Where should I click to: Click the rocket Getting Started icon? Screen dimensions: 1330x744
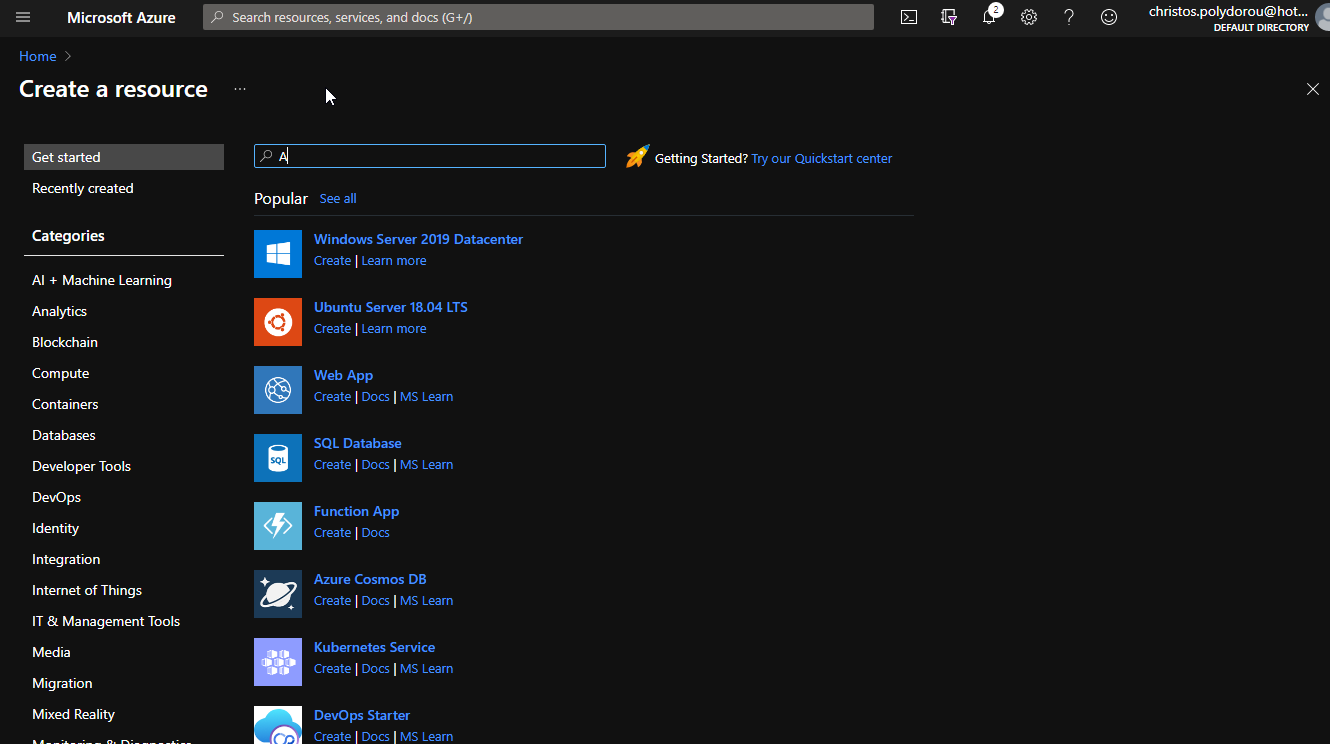coord(637,157)
